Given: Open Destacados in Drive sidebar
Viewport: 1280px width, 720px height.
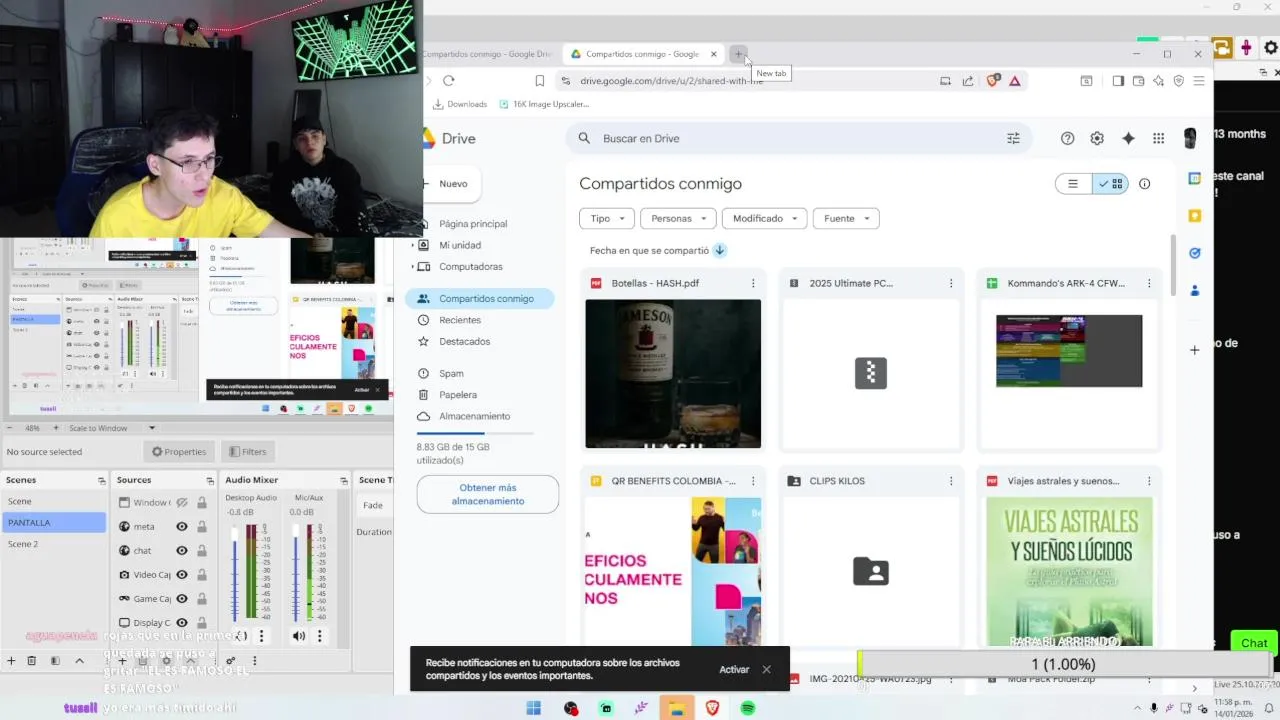Looking at the screenshot, I should pyautogui.click(x=464, y=342).
